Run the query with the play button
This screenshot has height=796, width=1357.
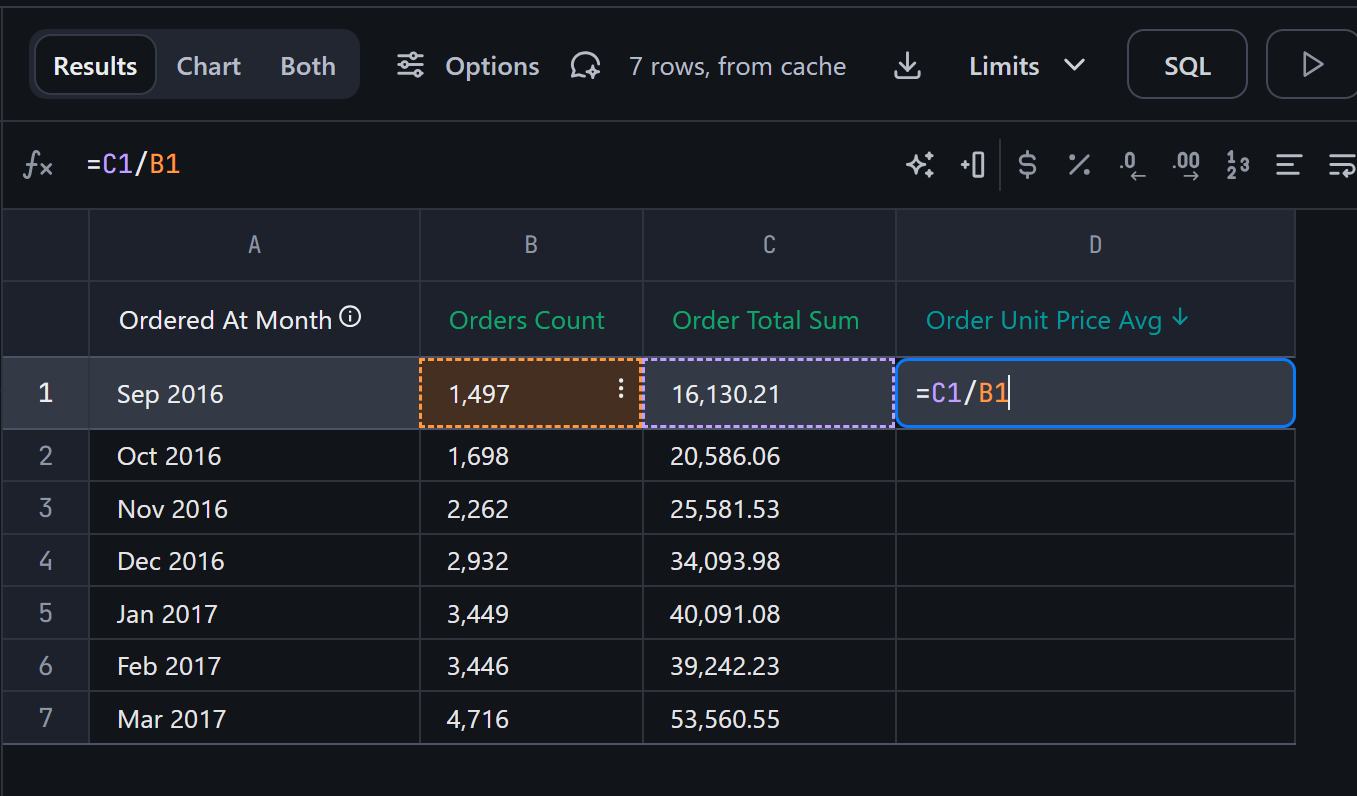tap(1312, 66)
